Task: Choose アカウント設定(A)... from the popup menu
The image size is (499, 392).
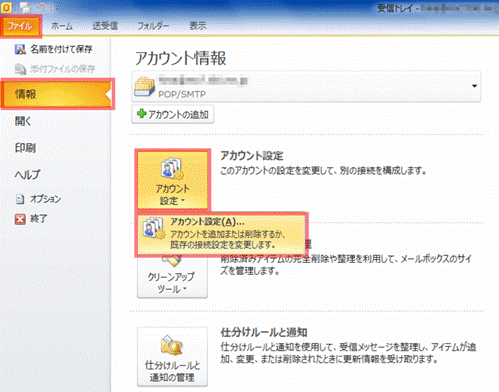Action: [x=221, y=234]
